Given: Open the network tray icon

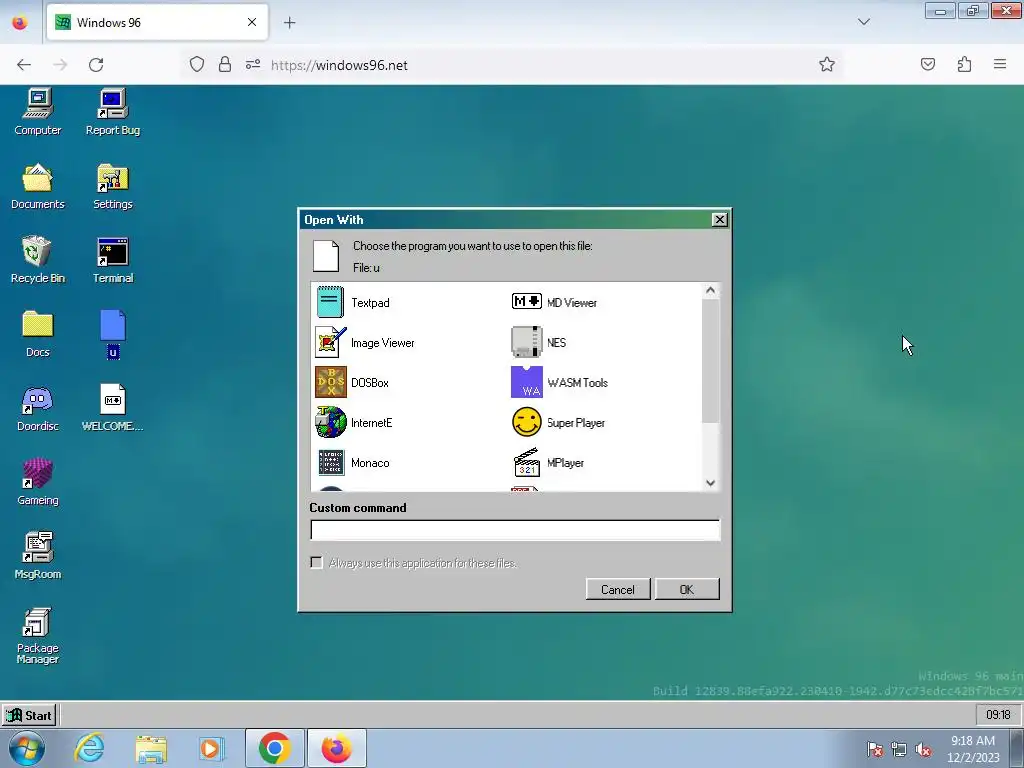Looking at the screenshot, I should (x=899, y=749).
